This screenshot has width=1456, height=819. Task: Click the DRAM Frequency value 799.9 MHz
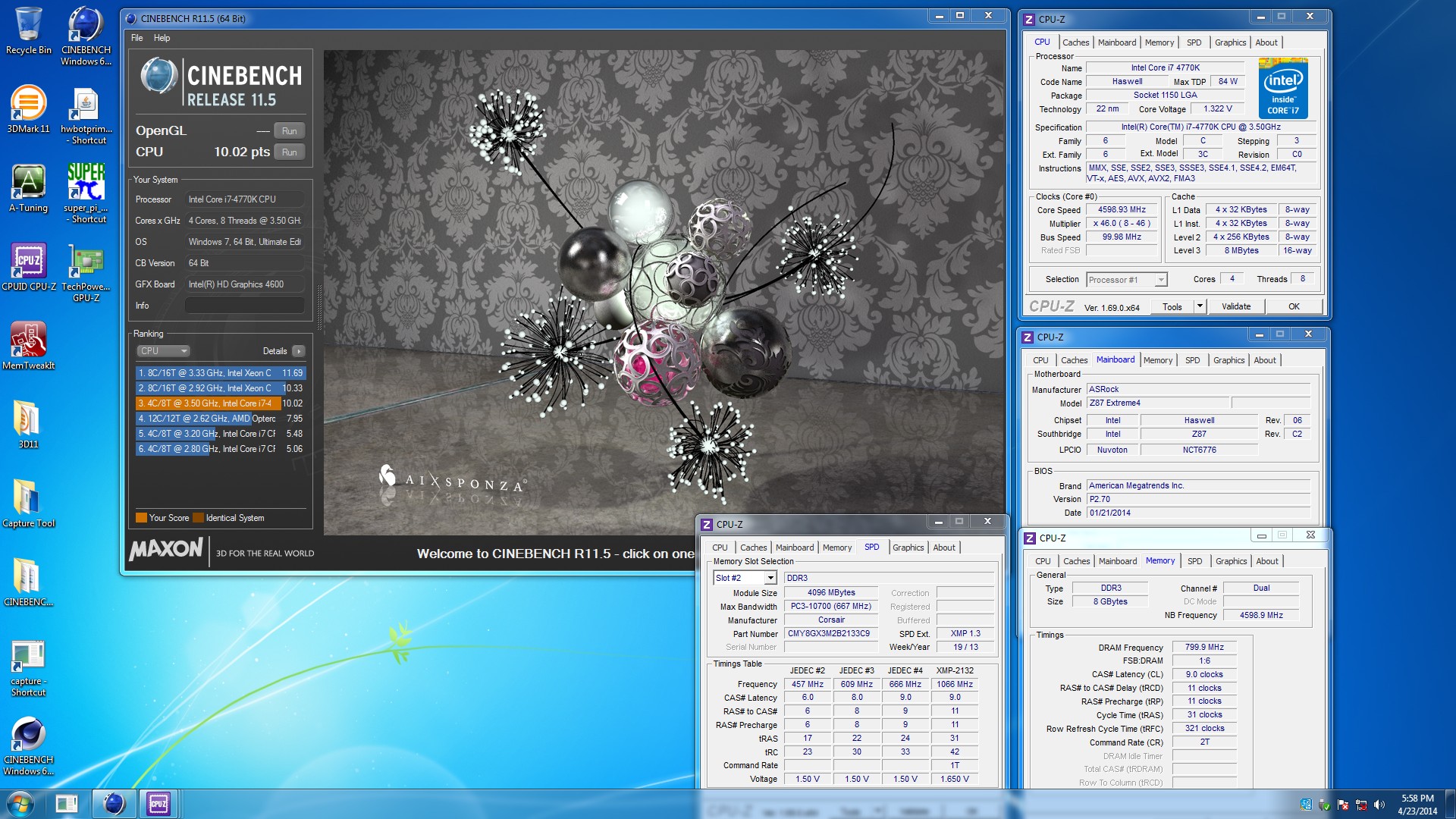[x=1204, y=647]
